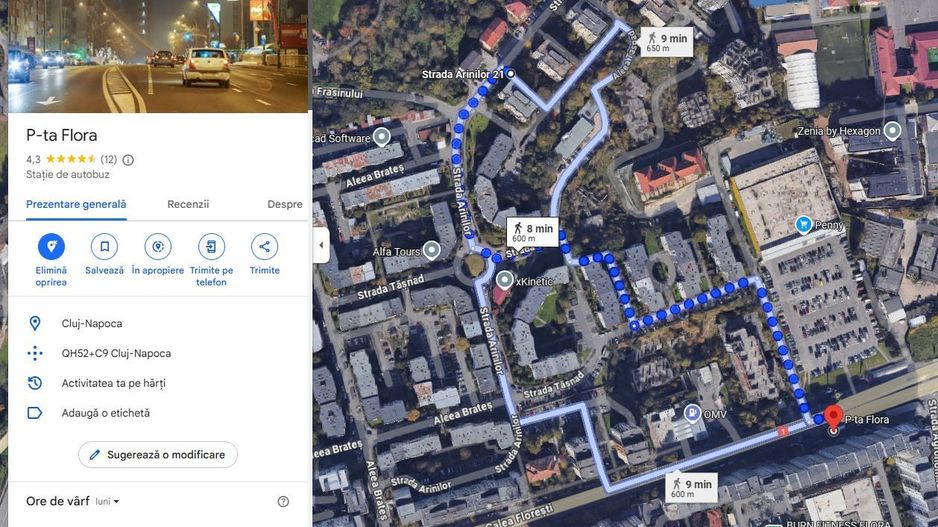Open the luni day dropdown
The width and height of the screenshot is (938, 527).
(x=107, y=501)
